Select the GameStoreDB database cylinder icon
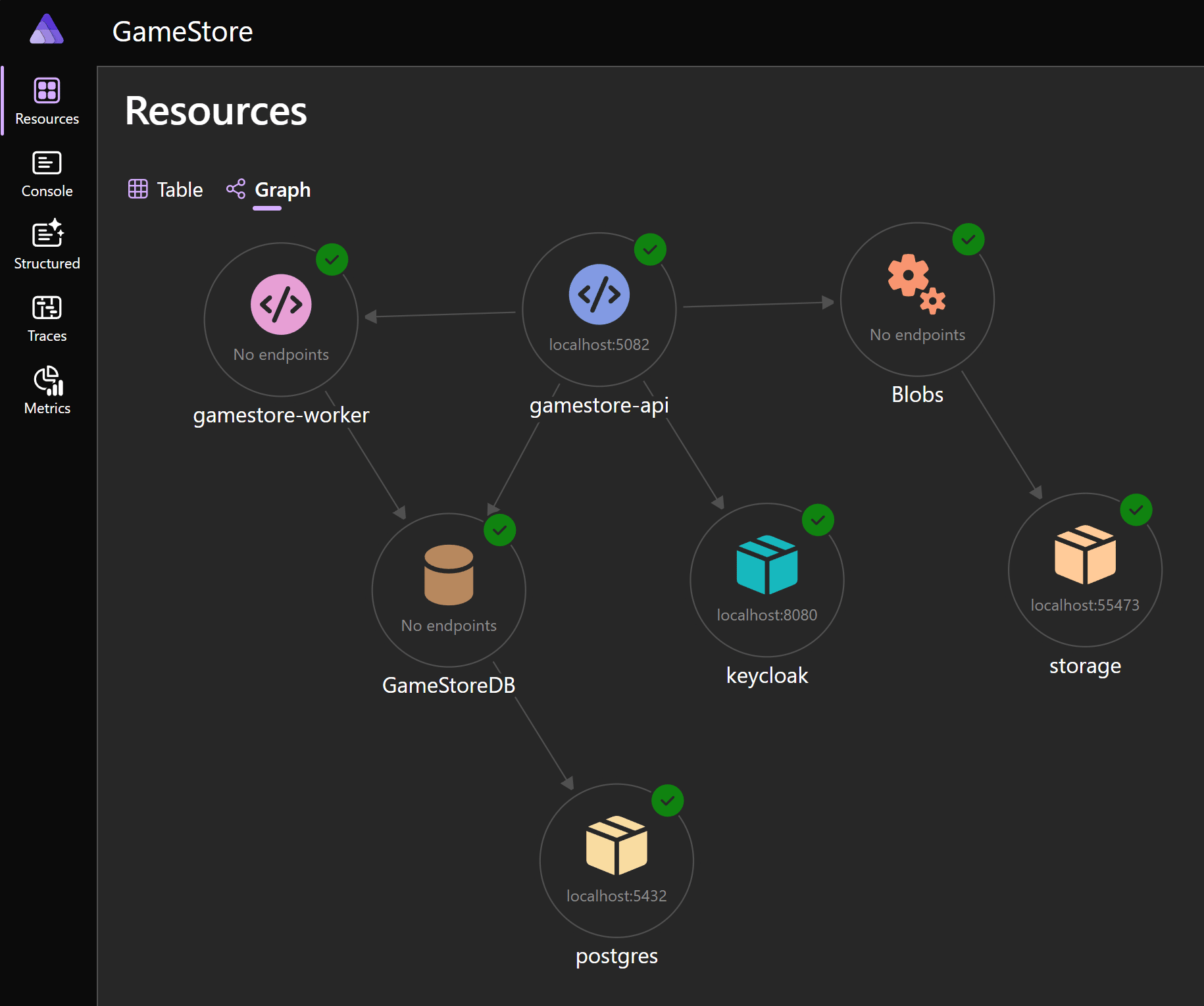1204x1006 pixels. [x=449, y=575]
